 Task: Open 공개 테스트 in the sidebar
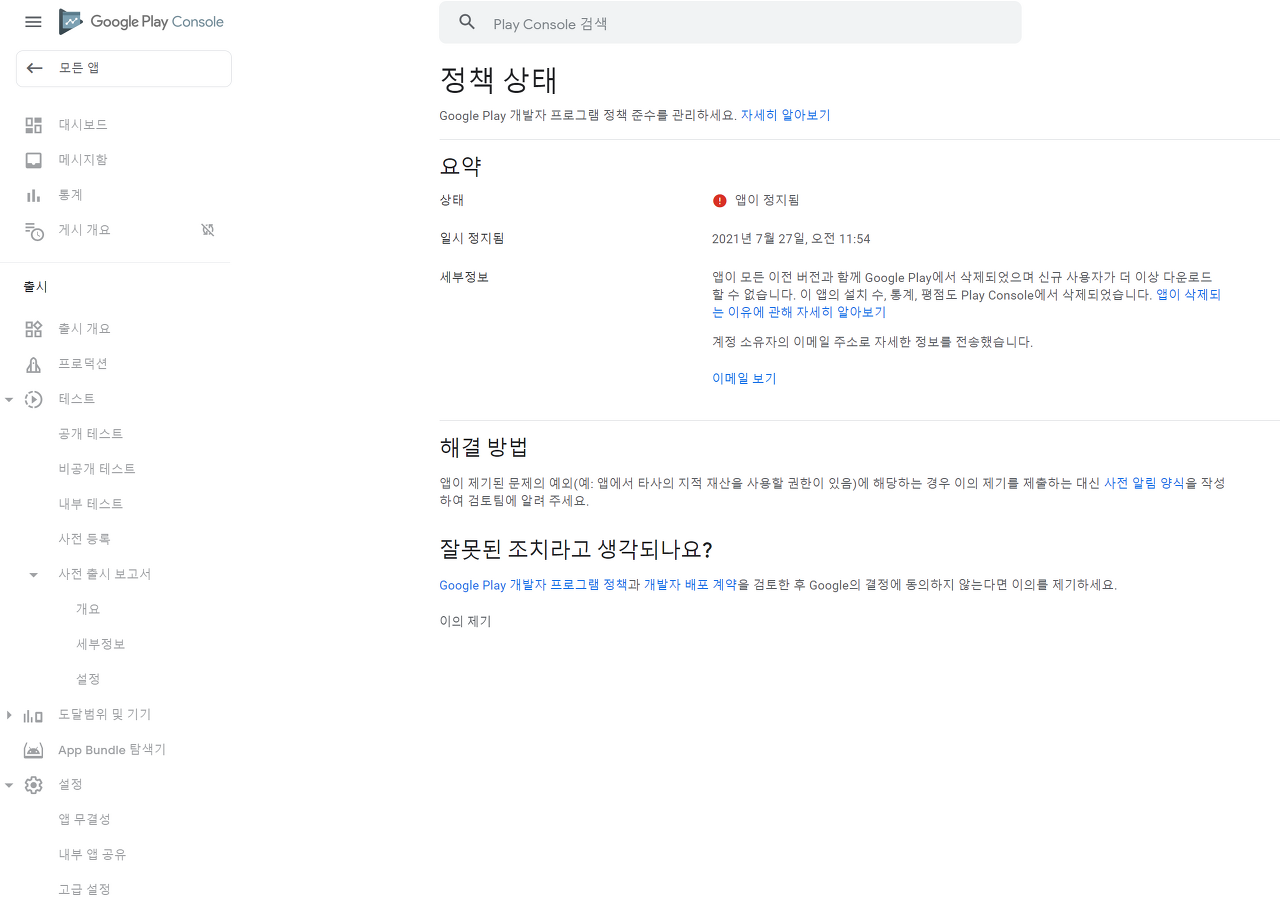click(91, 434)
